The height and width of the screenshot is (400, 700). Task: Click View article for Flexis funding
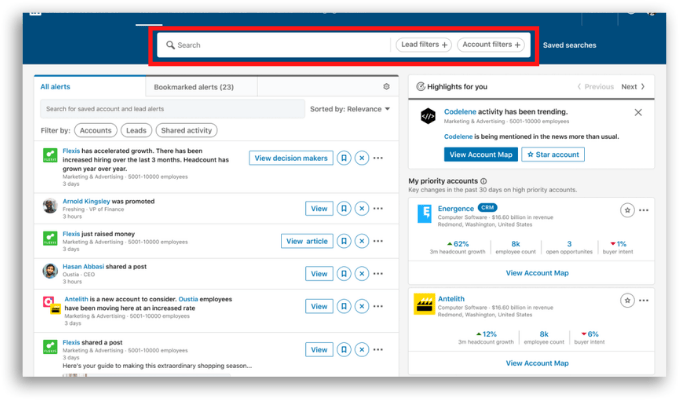click(307, 241)
